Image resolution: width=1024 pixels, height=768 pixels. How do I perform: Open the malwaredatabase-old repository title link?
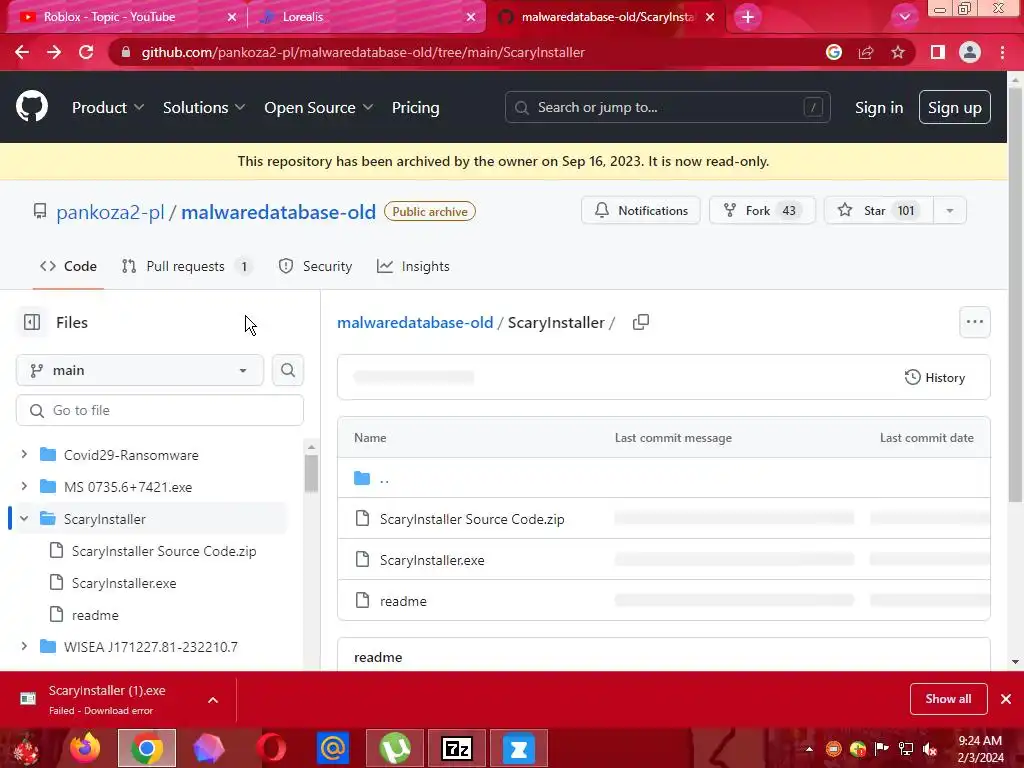point(278,212)
